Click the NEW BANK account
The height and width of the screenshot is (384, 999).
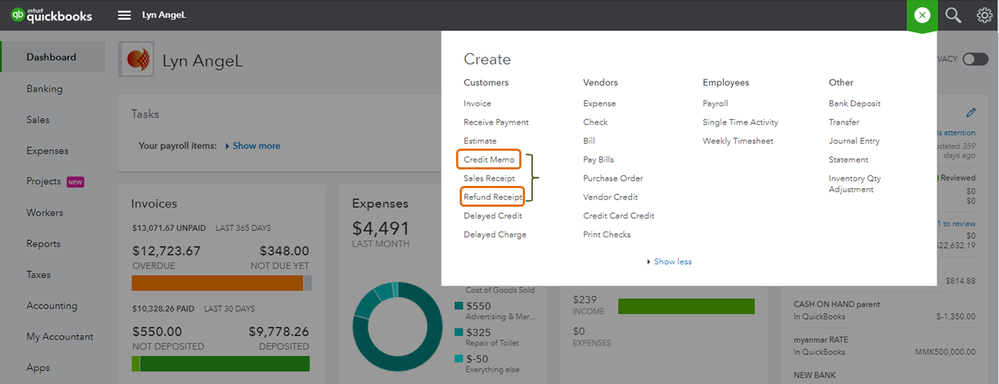(x=814, y=375)
